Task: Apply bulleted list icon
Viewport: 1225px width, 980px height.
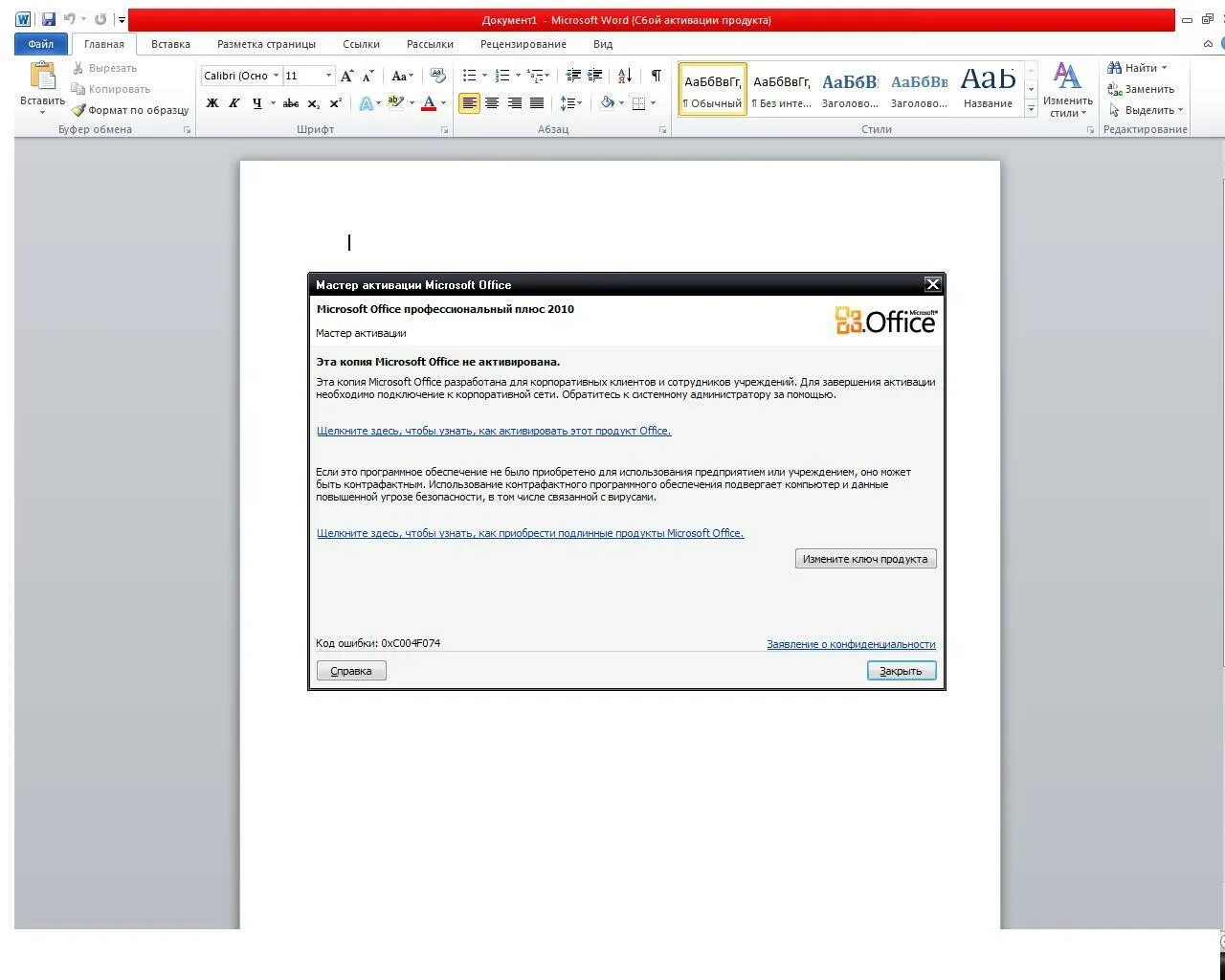Action: click(469, 76)
